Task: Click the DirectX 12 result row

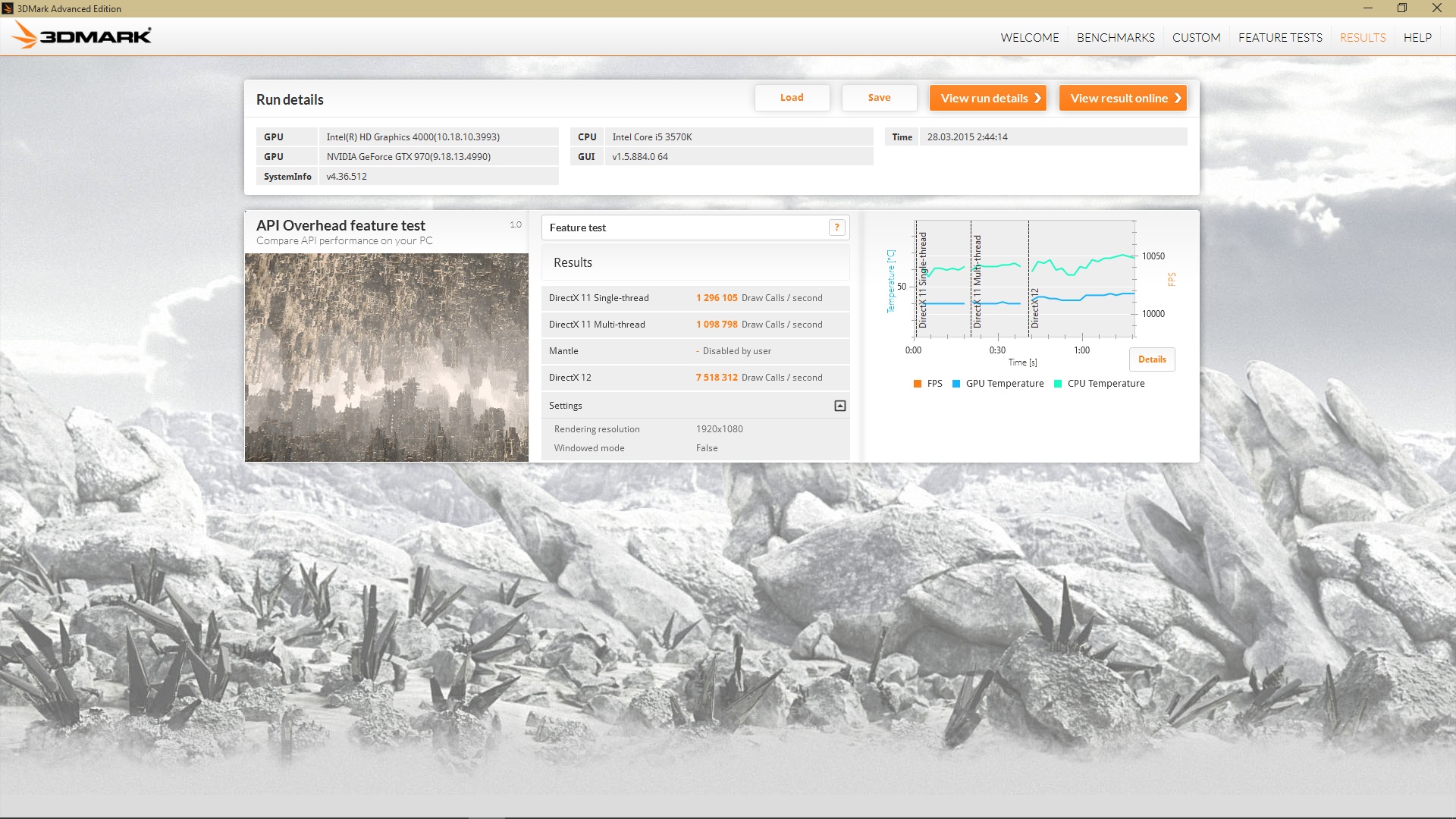Action: [x=695, y=378]
